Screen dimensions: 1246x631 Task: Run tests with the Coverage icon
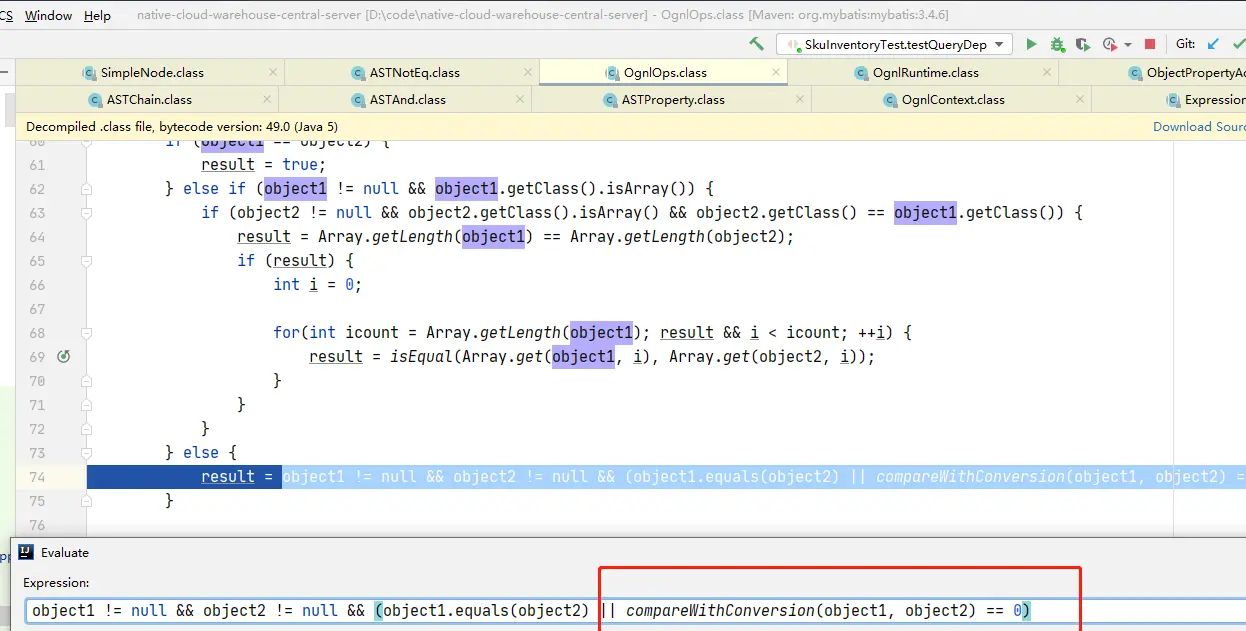click(1083, 44)
